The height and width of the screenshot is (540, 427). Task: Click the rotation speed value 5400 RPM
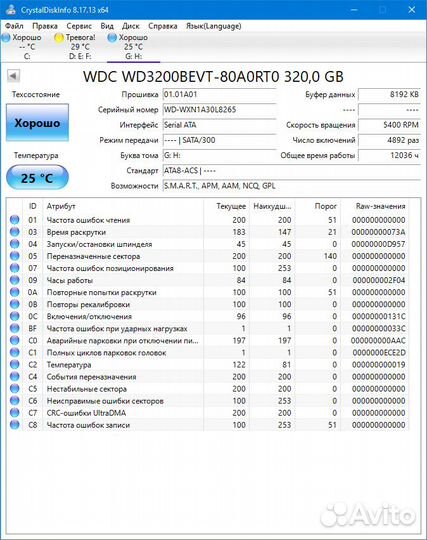point(389,125)
